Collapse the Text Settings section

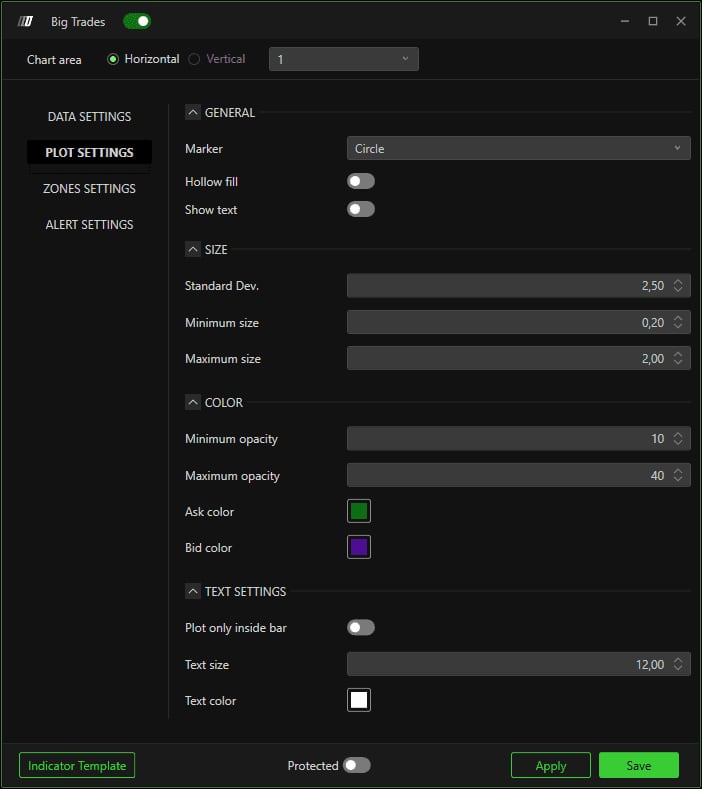pyautogui.click(x=193, y=591)
